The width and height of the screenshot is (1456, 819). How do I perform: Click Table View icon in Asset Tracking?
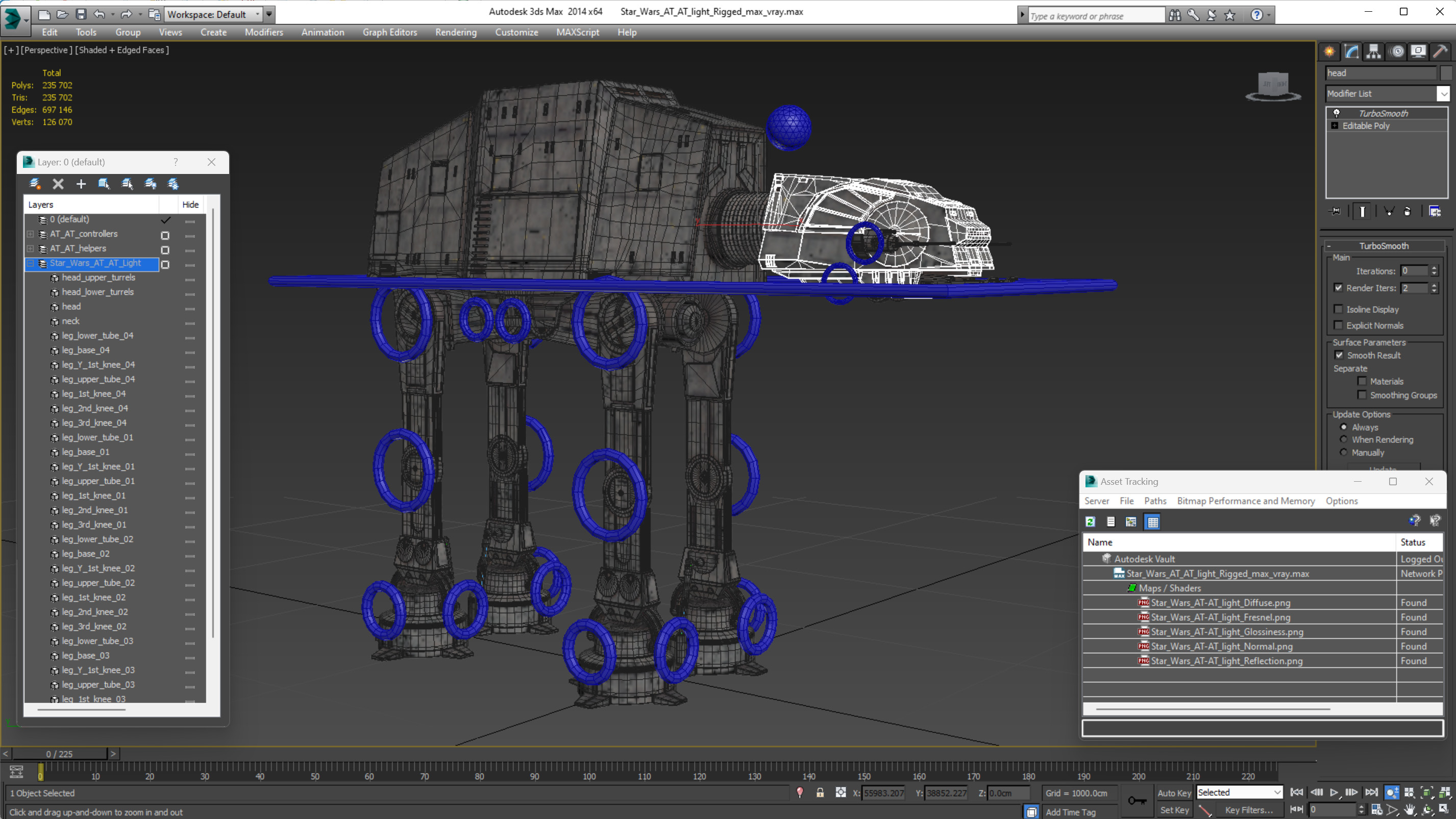coord(1152,522)
